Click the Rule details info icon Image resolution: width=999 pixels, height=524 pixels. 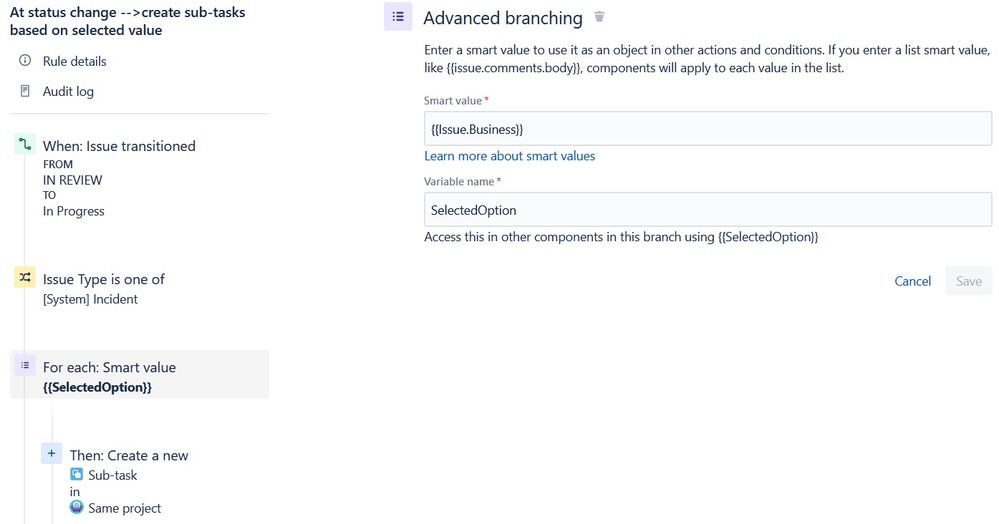click(25, 61)
